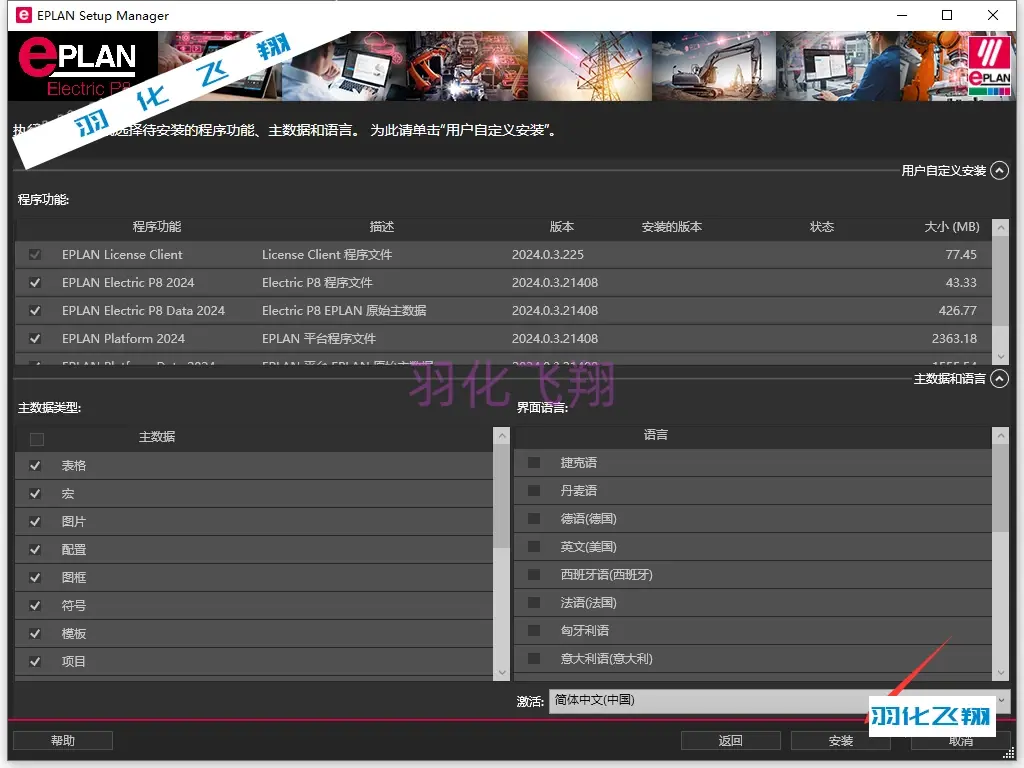1024x768 pixels.
Task: Click the language list scroll-down arrow
Action: click(x=1001, y=673)
